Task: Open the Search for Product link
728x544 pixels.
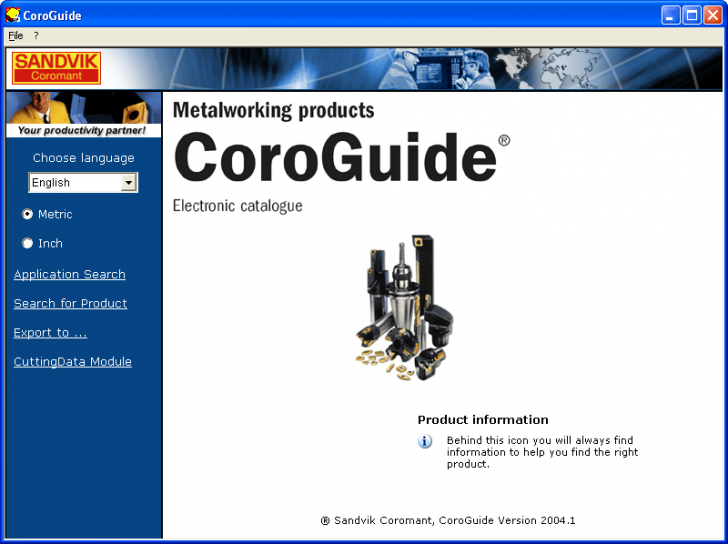Action: (70, 303)
